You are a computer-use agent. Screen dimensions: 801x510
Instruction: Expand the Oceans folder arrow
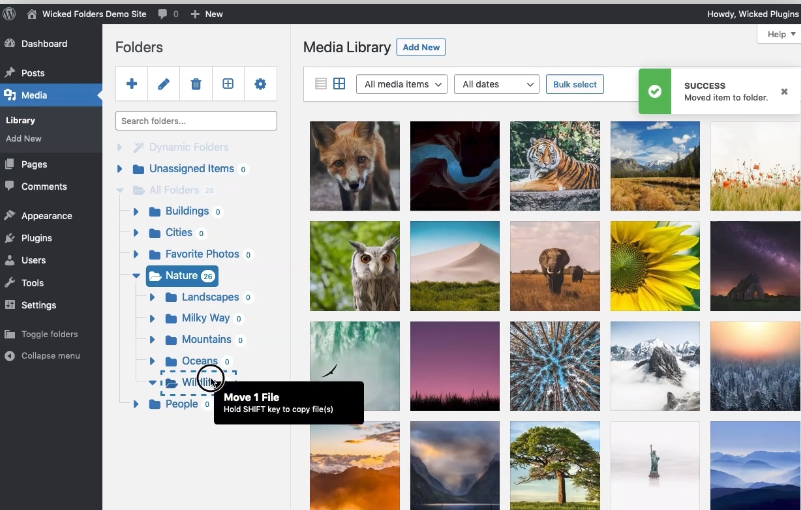coord(152,361)
